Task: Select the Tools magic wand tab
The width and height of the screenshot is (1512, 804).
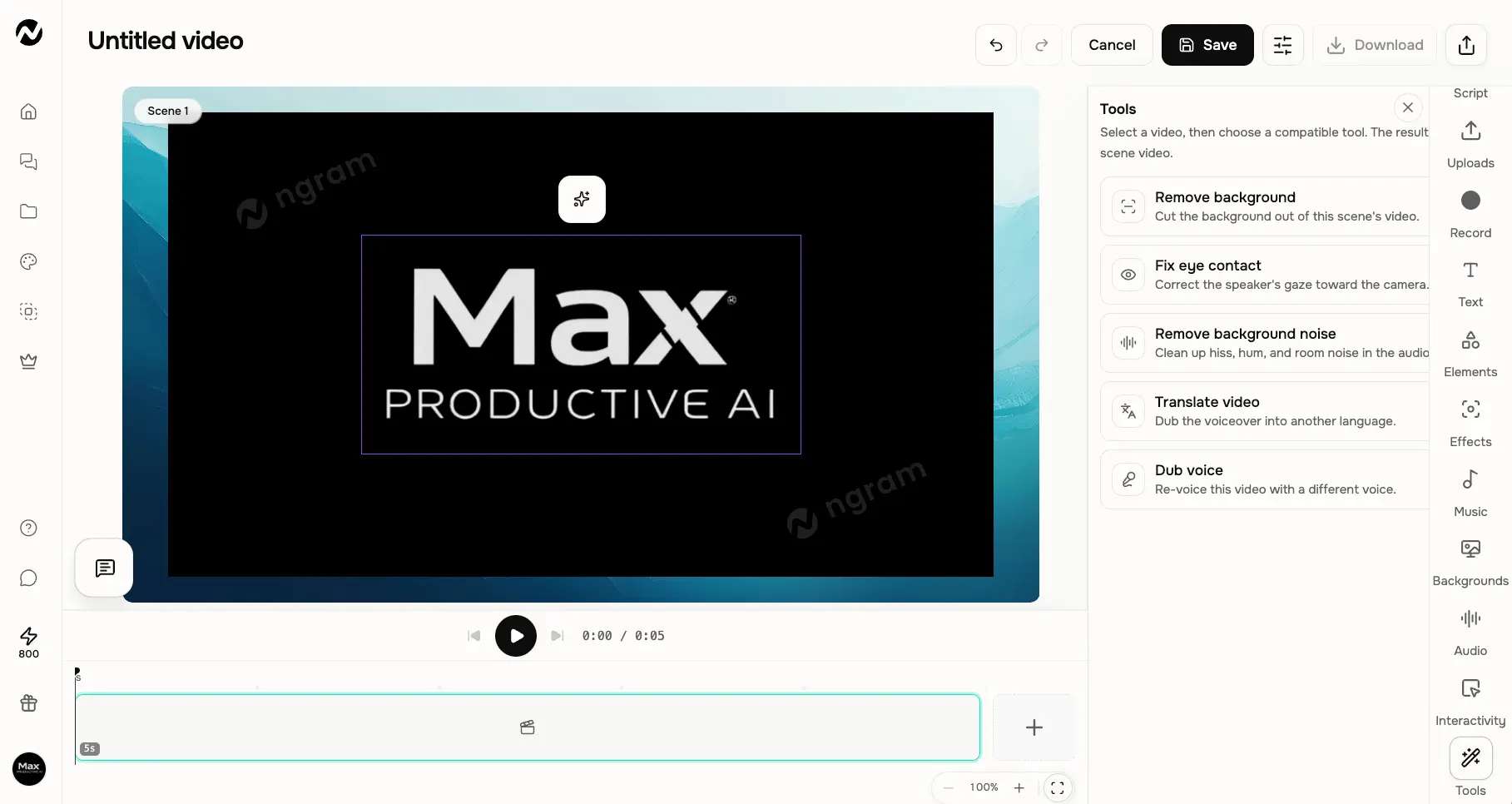Action: 1470,767
